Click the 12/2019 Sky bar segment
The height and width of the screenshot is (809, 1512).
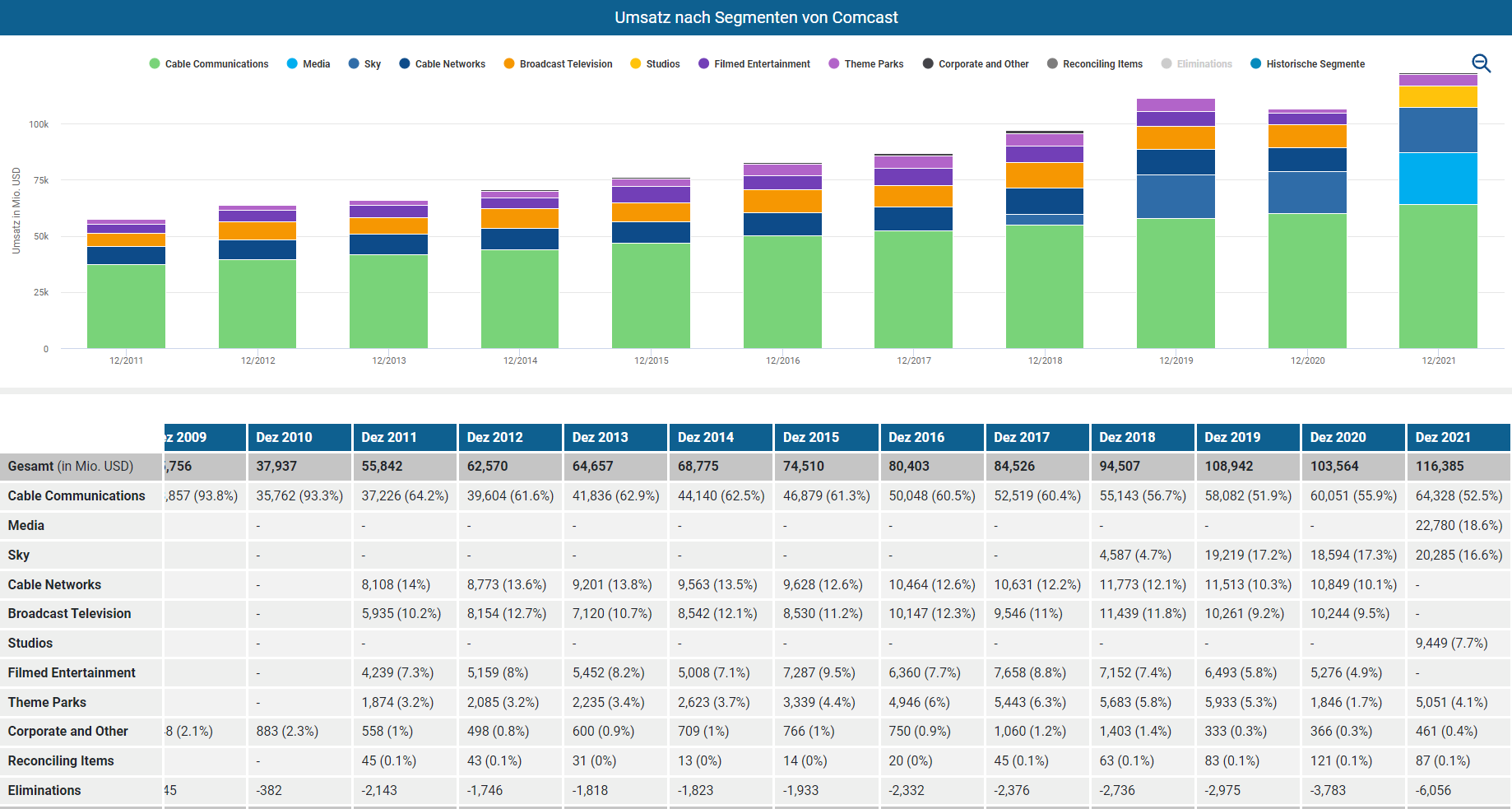[1176, 196]
